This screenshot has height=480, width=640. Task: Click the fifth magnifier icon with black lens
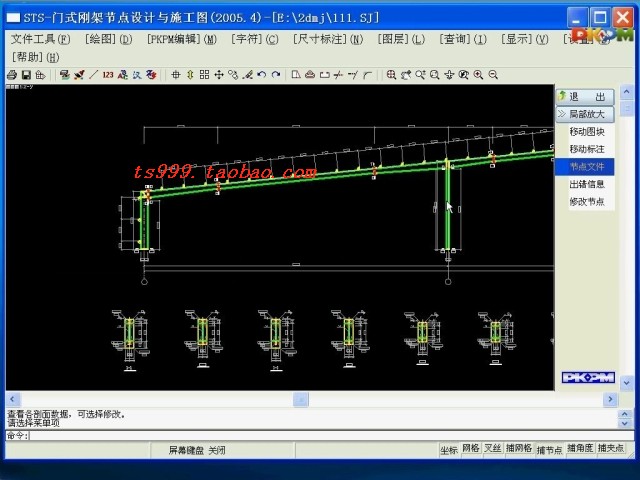point(464,75)
